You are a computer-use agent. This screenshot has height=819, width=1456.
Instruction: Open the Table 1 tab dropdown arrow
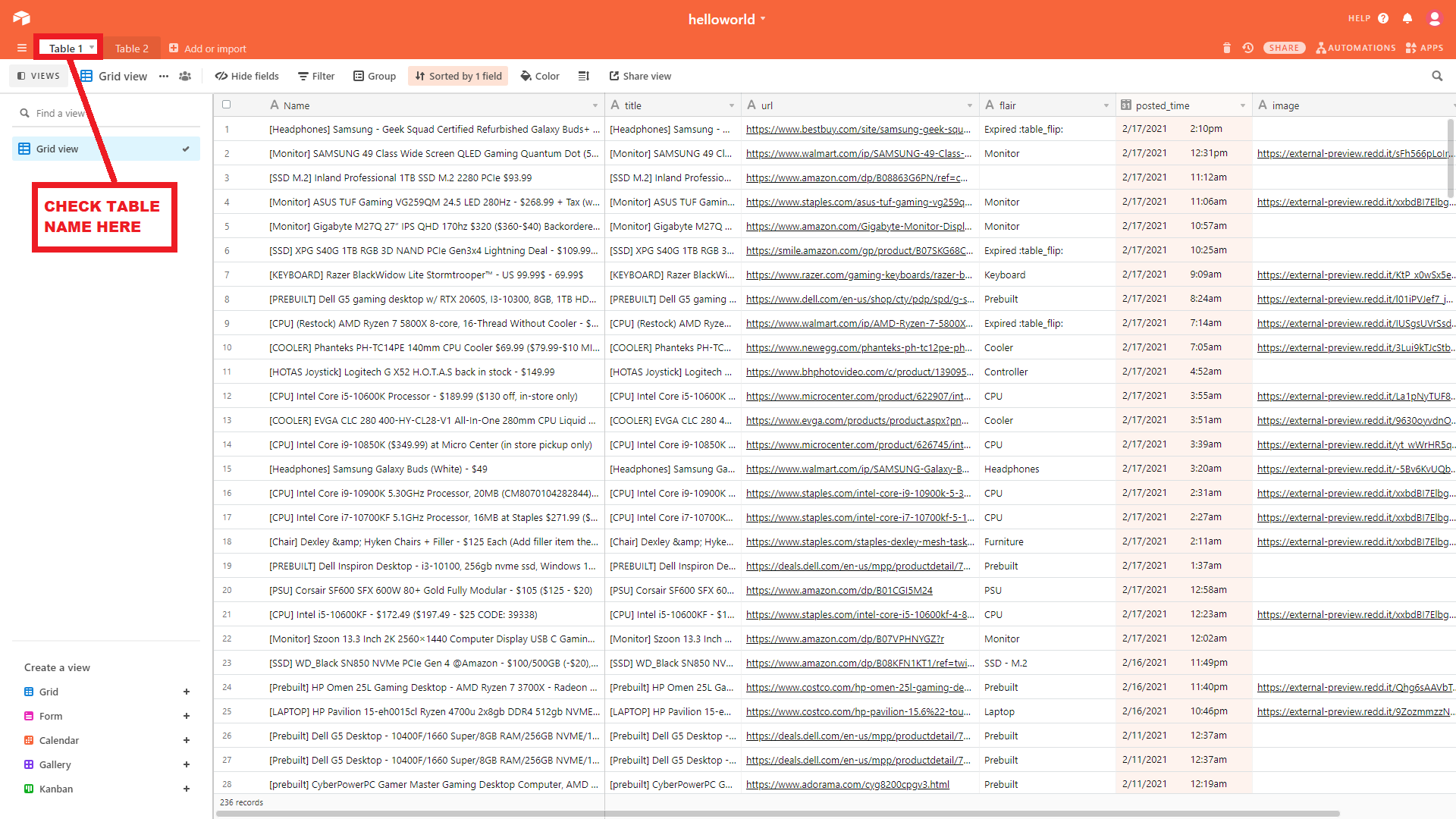(92, 48)
